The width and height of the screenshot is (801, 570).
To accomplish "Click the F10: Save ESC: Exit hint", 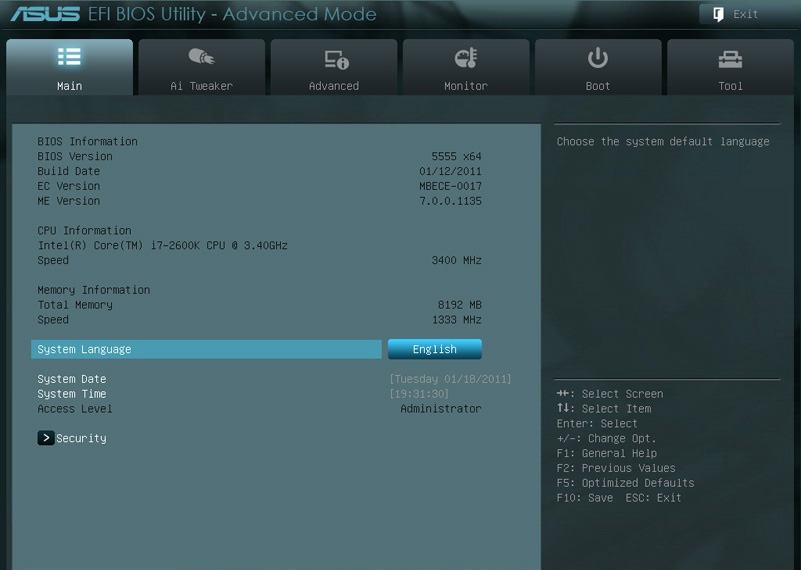I will point(619,497).
